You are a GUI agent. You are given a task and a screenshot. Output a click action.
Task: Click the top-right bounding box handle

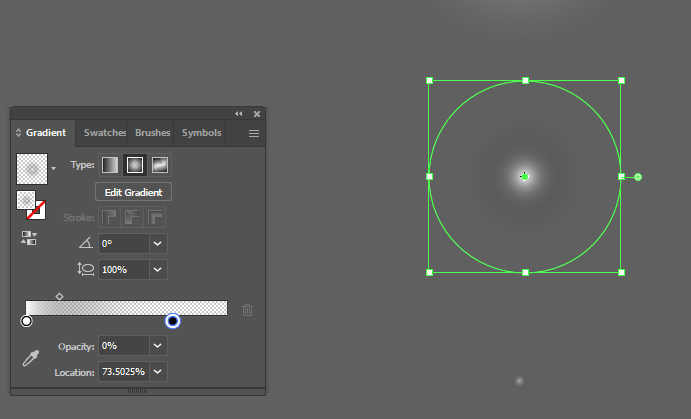[621, 81]
